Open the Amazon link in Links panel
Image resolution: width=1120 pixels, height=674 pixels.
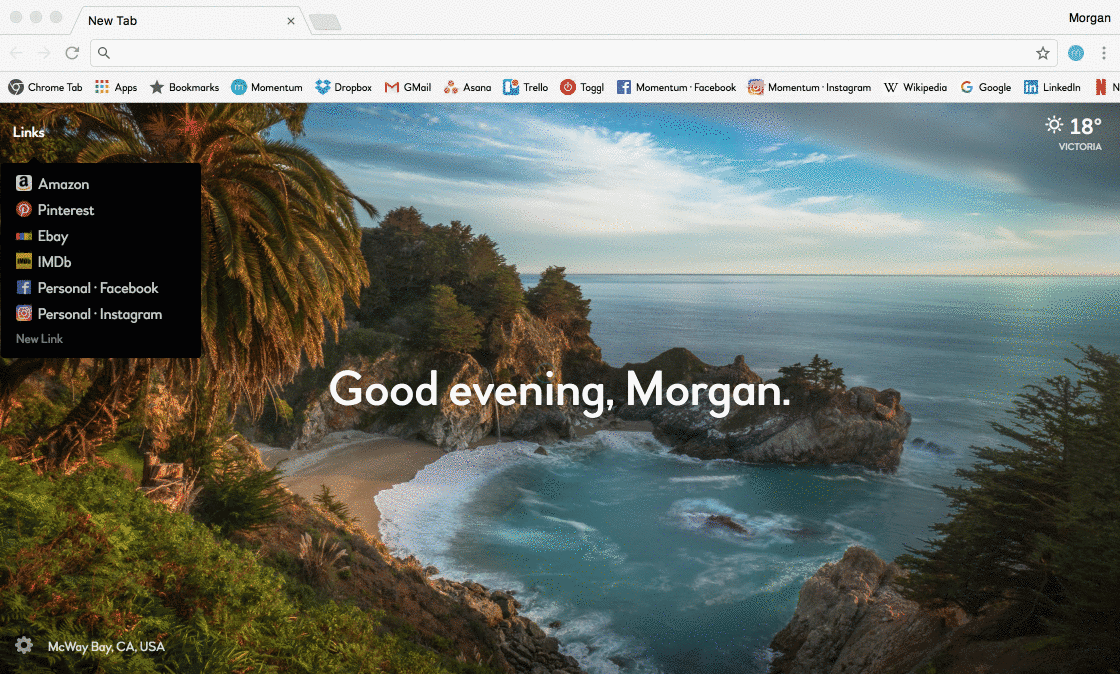[x=53, y=183]
